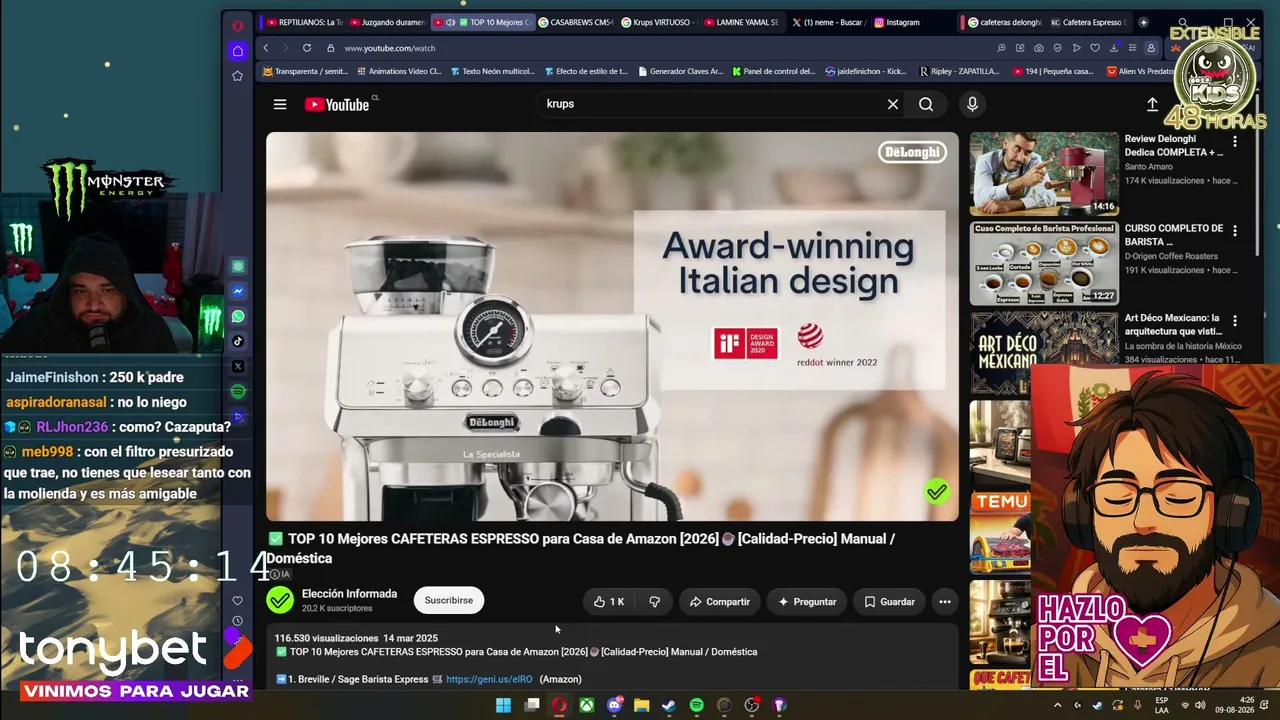Open Messenger in Opera sidebar
1280x720 pixels.
coord(238,292)
